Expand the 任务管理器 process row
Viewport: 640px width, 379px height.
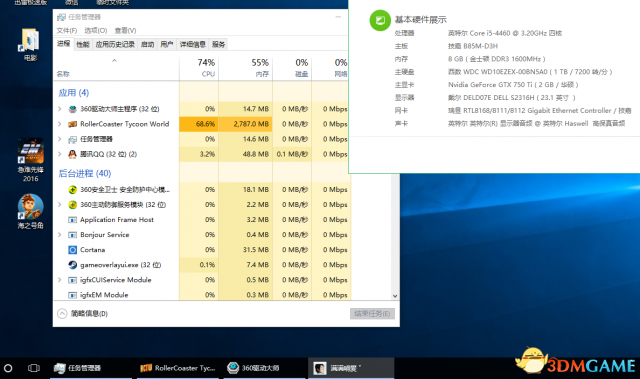tap(60, 139)
